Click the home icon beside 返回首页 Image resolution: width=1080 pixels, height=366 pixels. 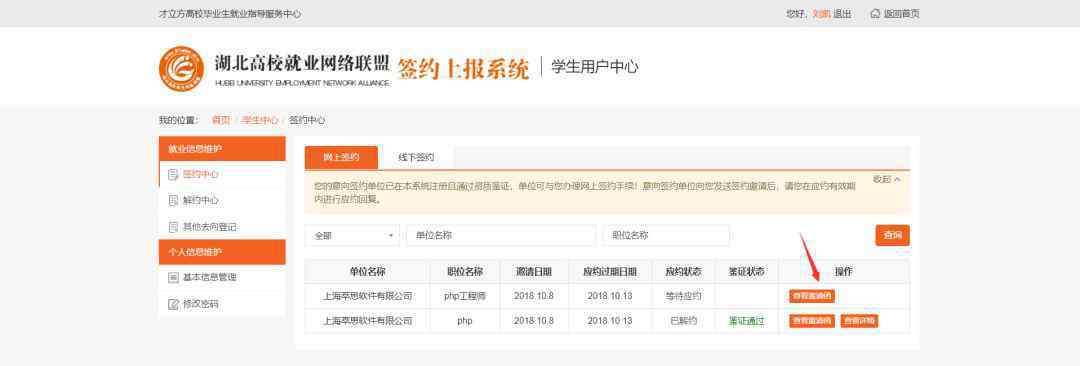pos(875,14)
